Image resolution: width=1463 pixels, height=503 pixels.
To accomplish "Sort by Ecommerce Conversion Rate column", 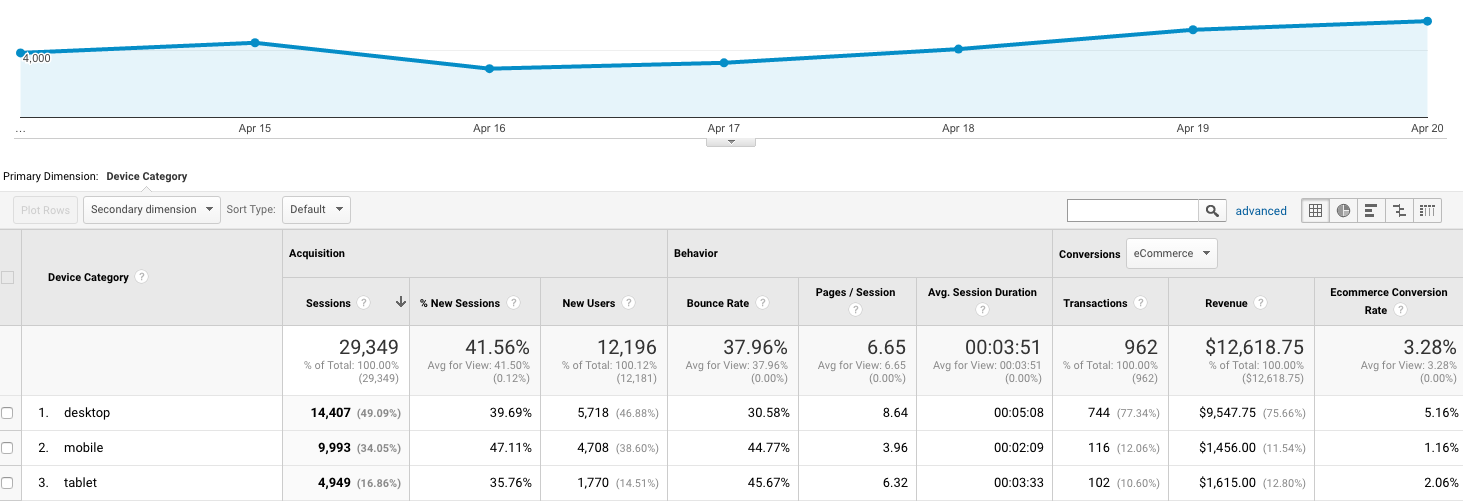I will 1388,301.
